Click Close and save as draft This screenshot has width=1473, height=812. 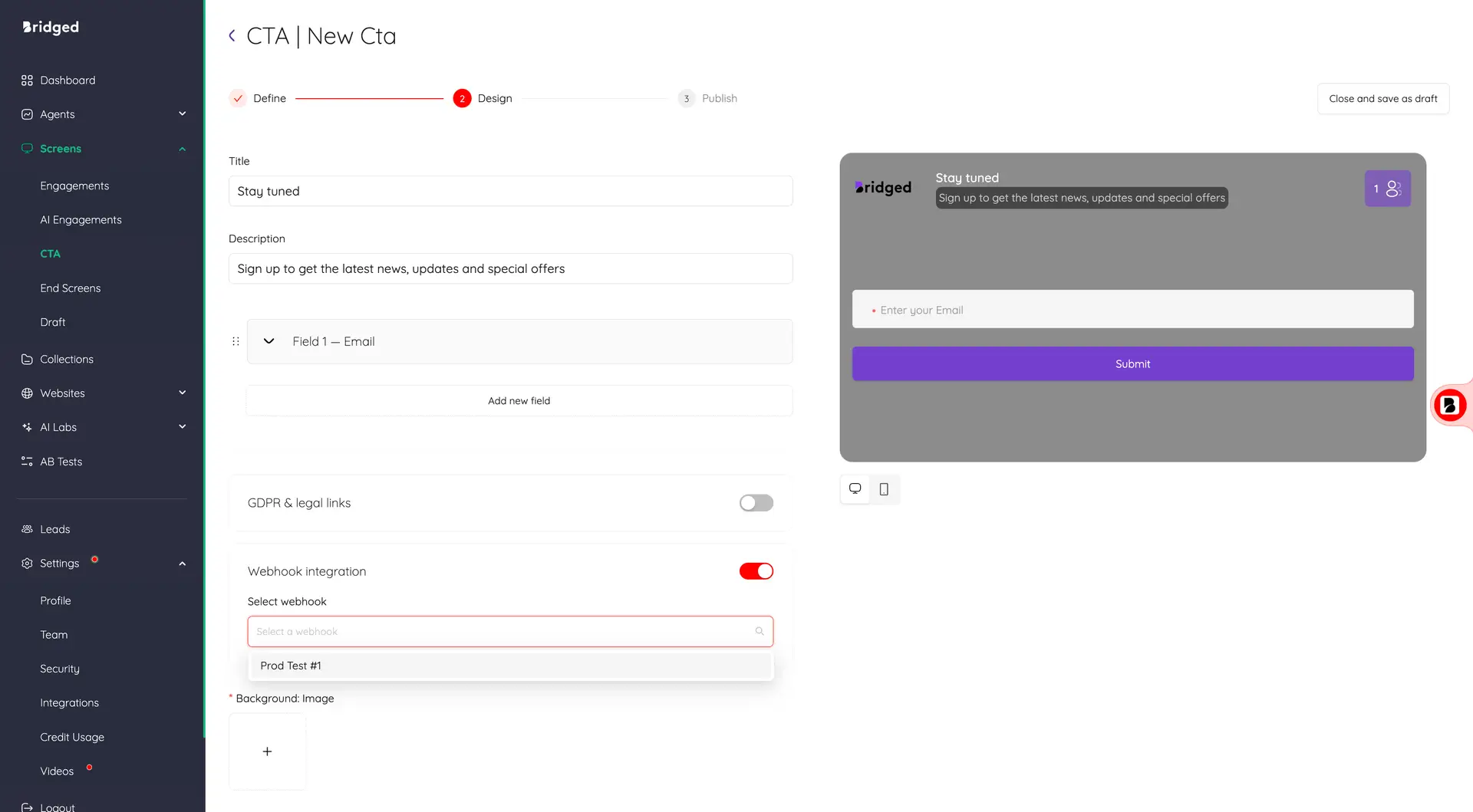[1382, 98]
